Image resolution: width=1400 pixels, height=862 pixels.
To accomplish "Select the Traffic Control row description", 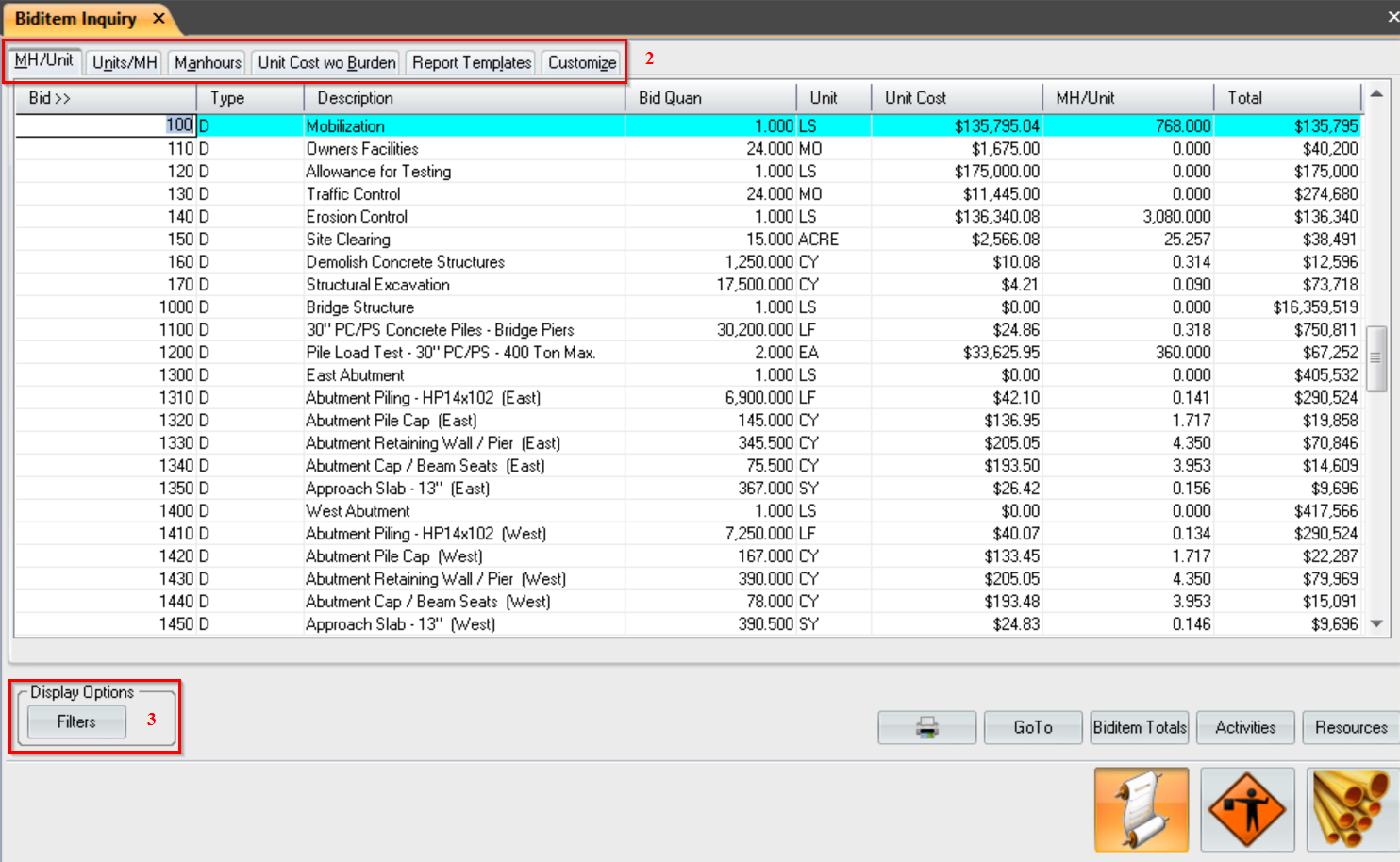I will click(x=354, y=194).
